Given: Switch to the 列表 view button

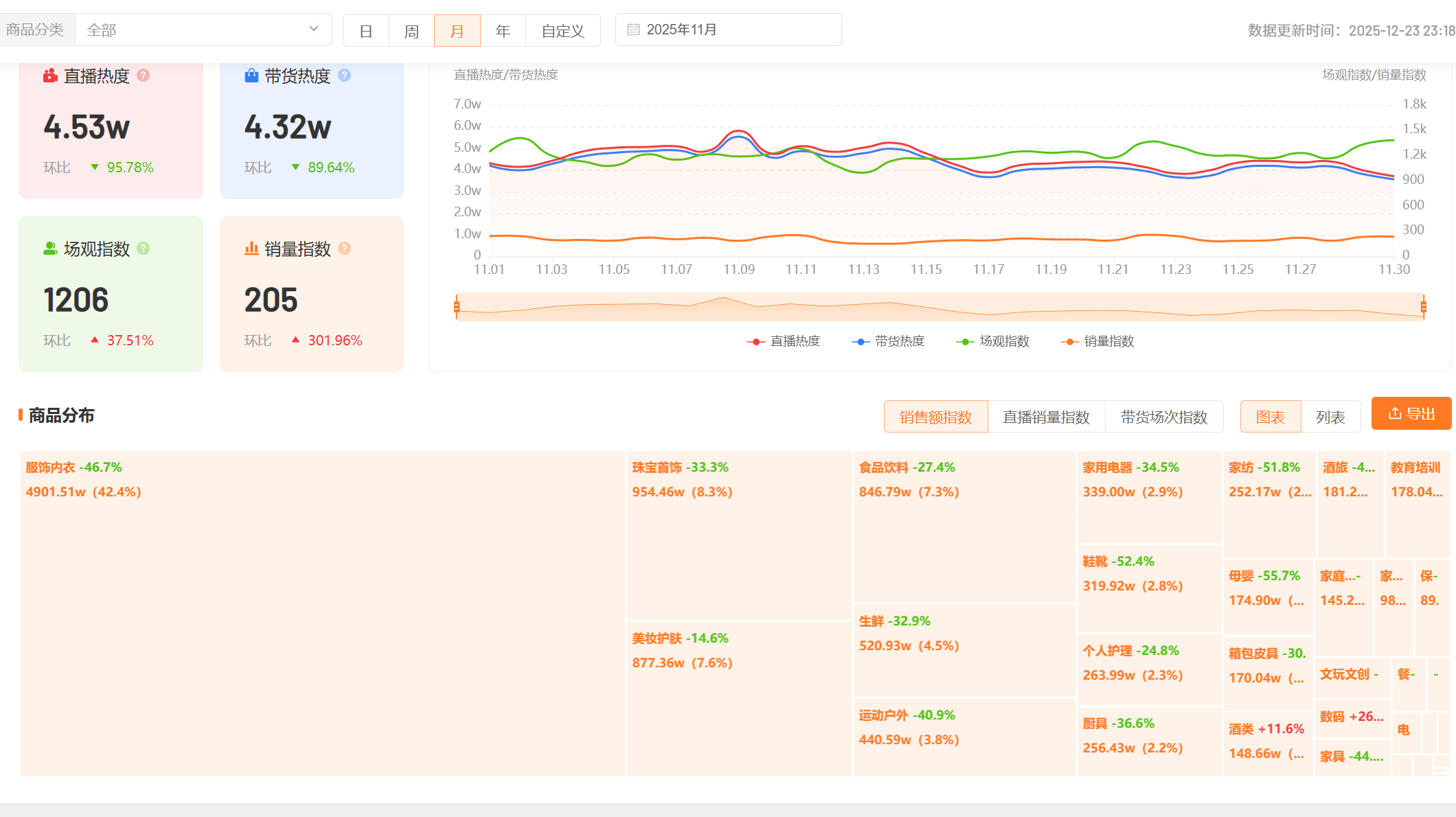Looking at the screenshot, I should pyautogui.click(x=1330, y=417).
